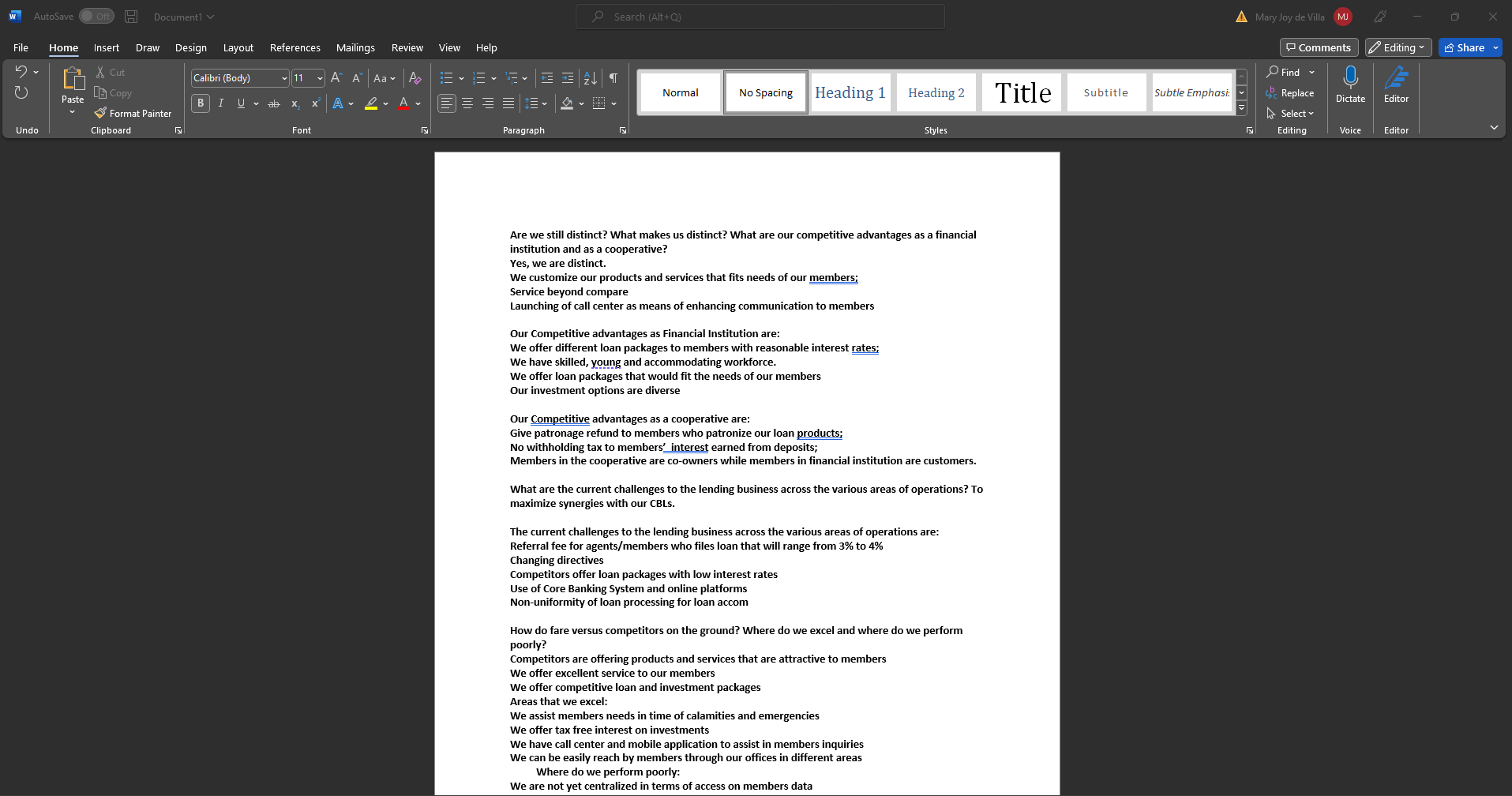1512x796 pixels.
Task: Open the font size 11 dropdown
Action: pos(320,78)
